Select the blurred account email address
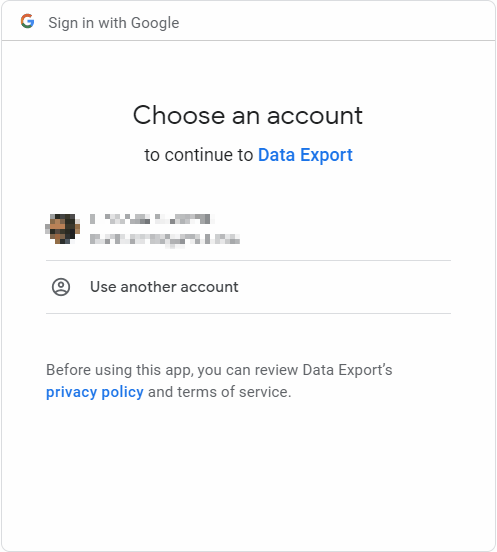 tap(165, 240)
